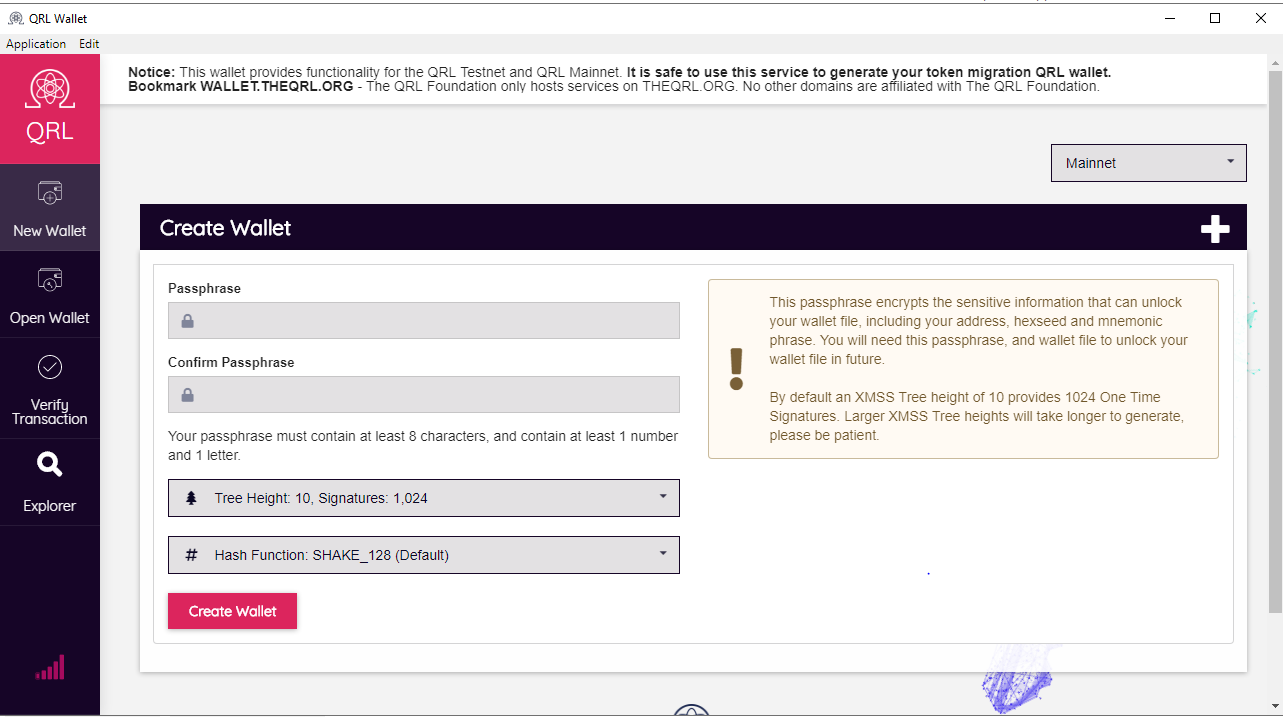This screenshot has height=717, width=1283.
Task: Click the exclamation mark warning icon
Action: 737,369
